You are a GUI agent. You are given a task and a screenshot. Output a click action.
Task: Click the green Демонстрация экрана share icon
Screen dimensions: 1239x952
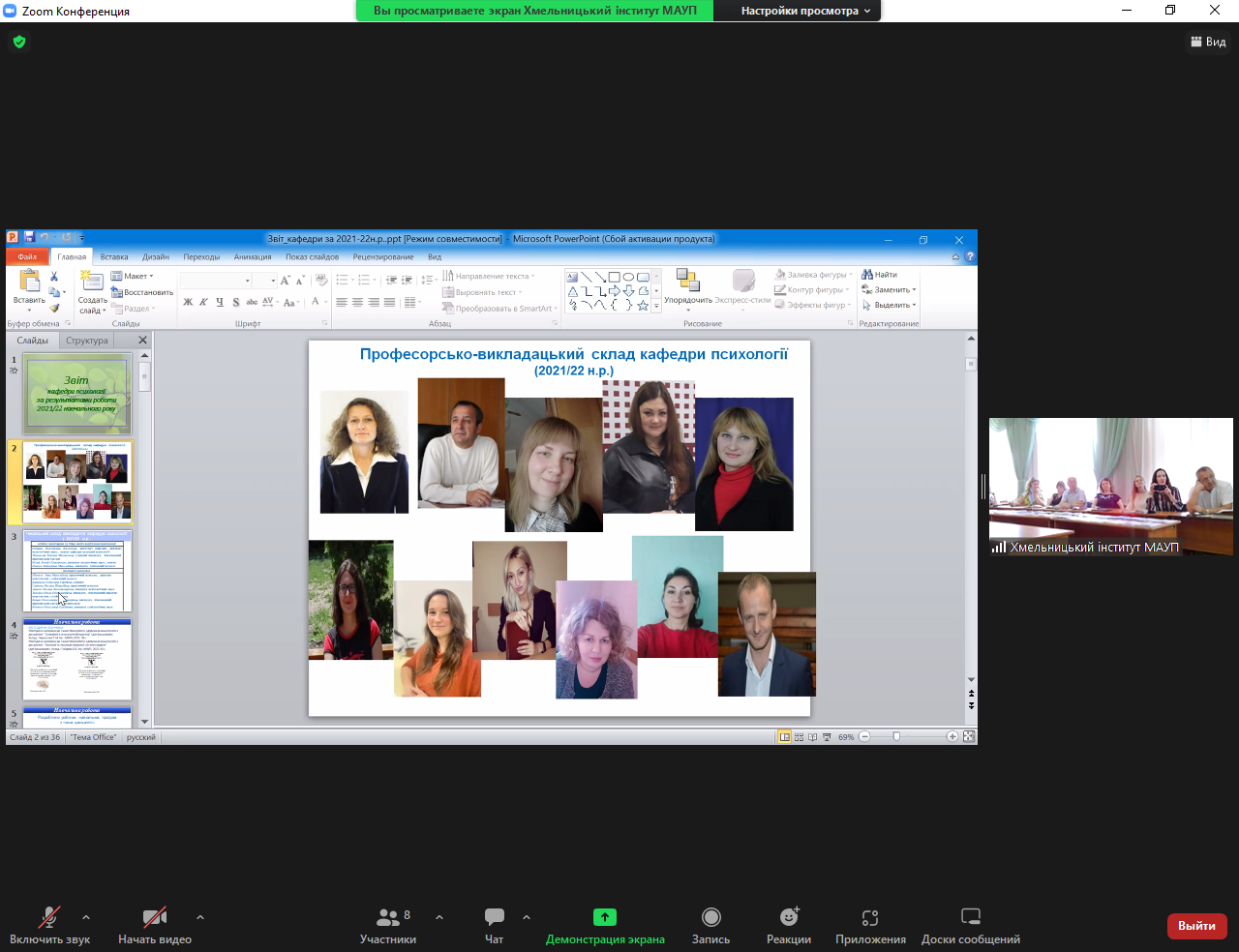pos(604,917)
